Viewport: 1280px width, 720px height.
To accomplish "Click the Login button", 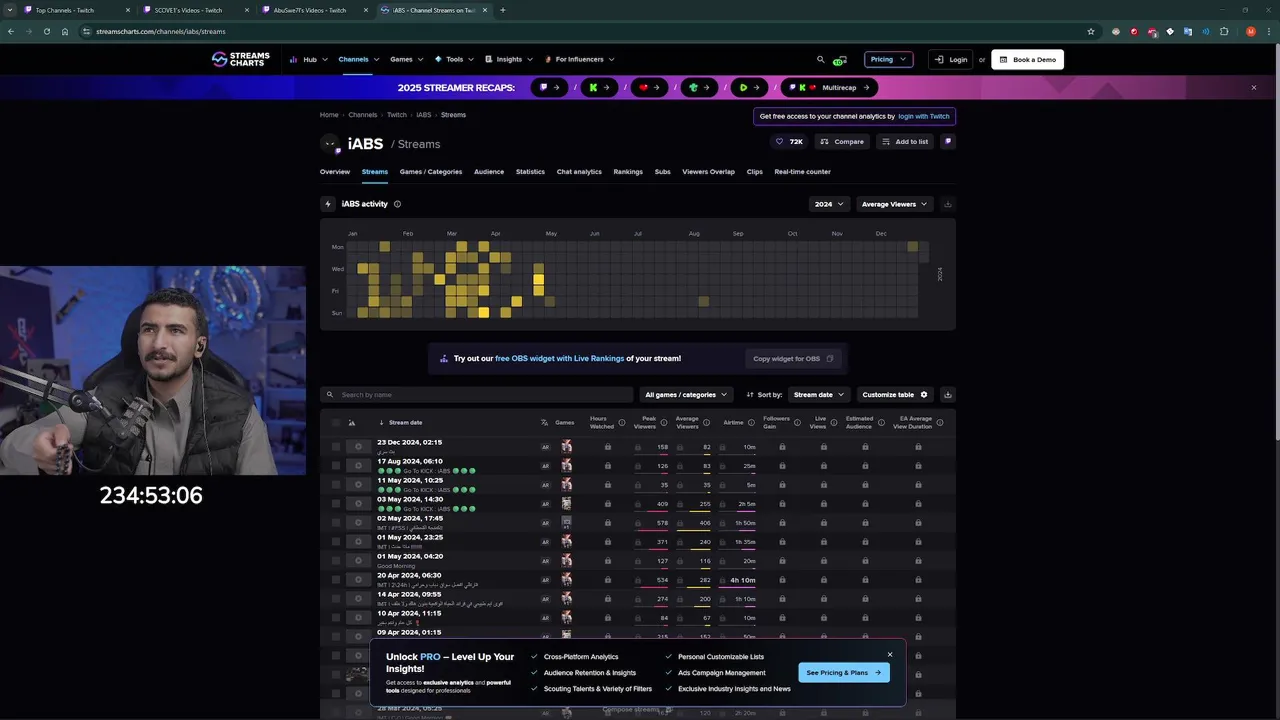I will (x=951, y=59).
